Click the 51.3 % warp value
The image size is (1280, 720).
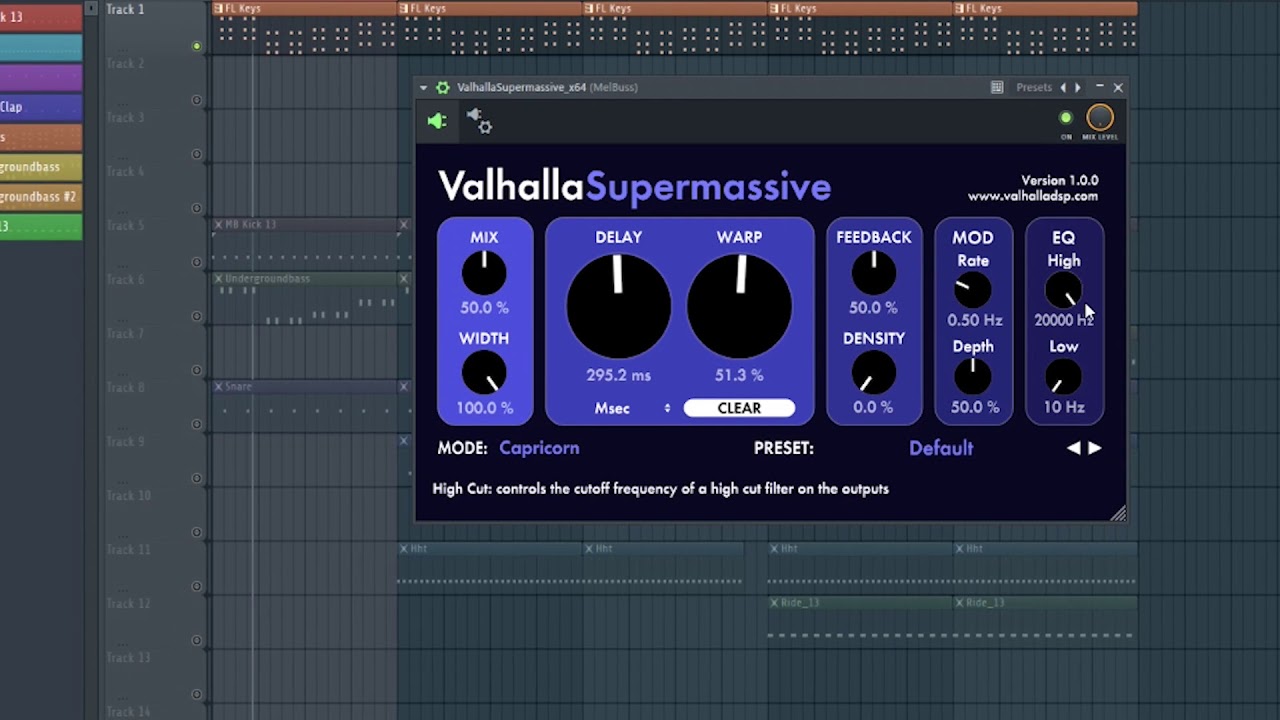(739, 376)
